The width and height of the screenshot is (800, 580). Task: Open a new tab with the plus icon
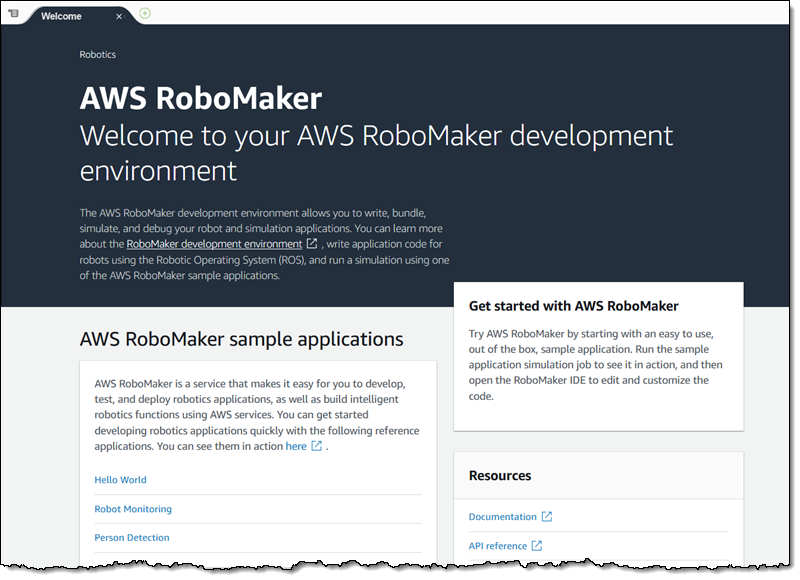click(146, 13)
